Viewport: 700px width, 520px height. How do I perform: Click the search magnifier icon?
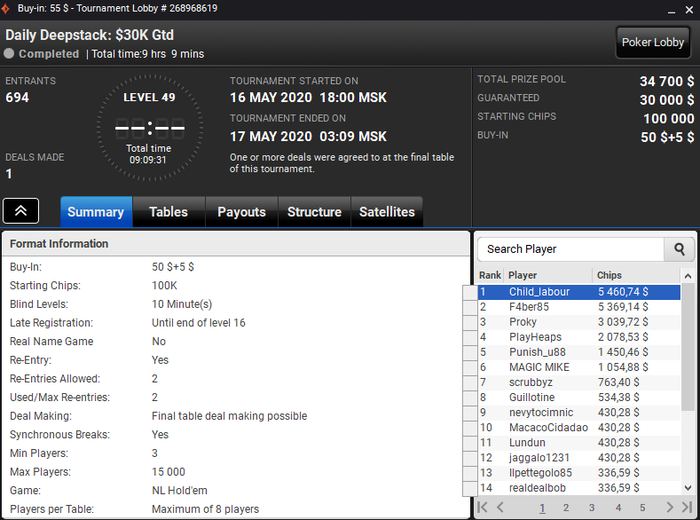click(x=679, y=249)
